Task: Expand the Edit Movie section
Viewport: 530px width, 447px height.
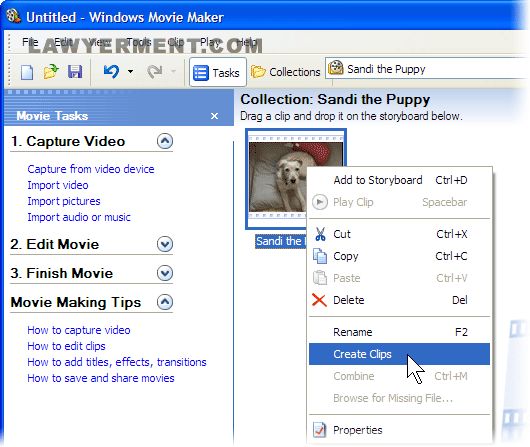Action: click(x=165, y=244)
